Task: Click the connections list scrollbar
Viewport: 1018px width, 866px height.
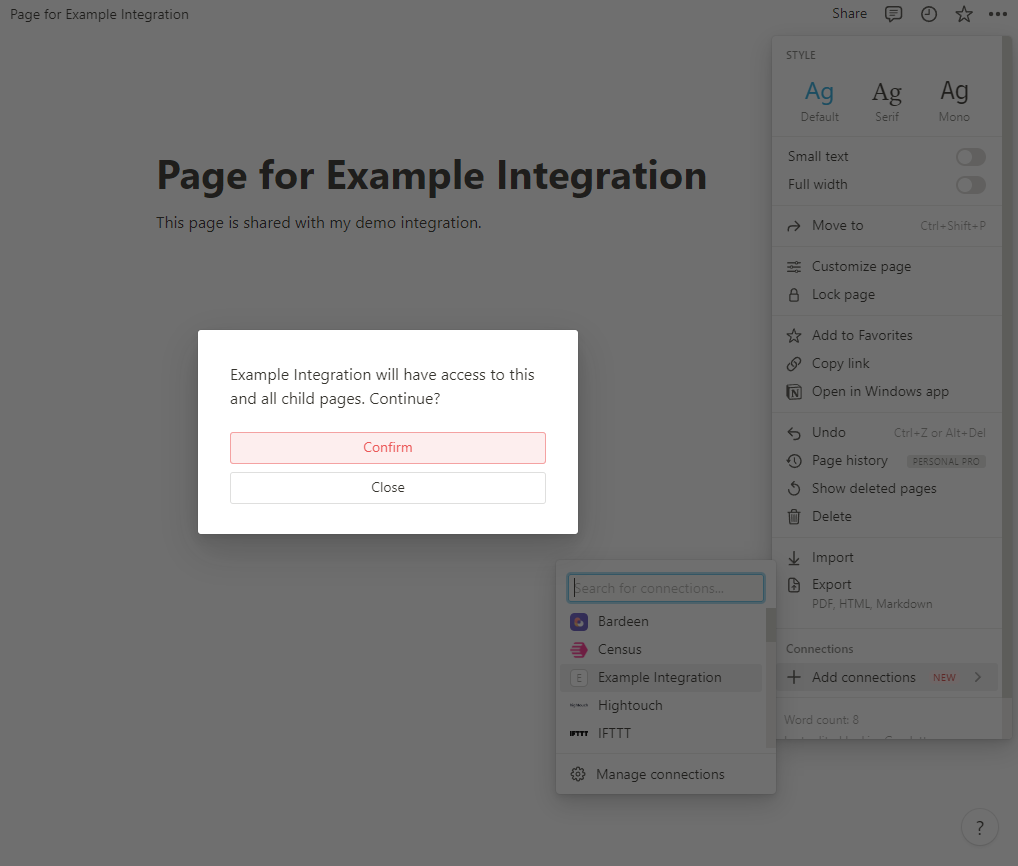Action: click(771, 625)
